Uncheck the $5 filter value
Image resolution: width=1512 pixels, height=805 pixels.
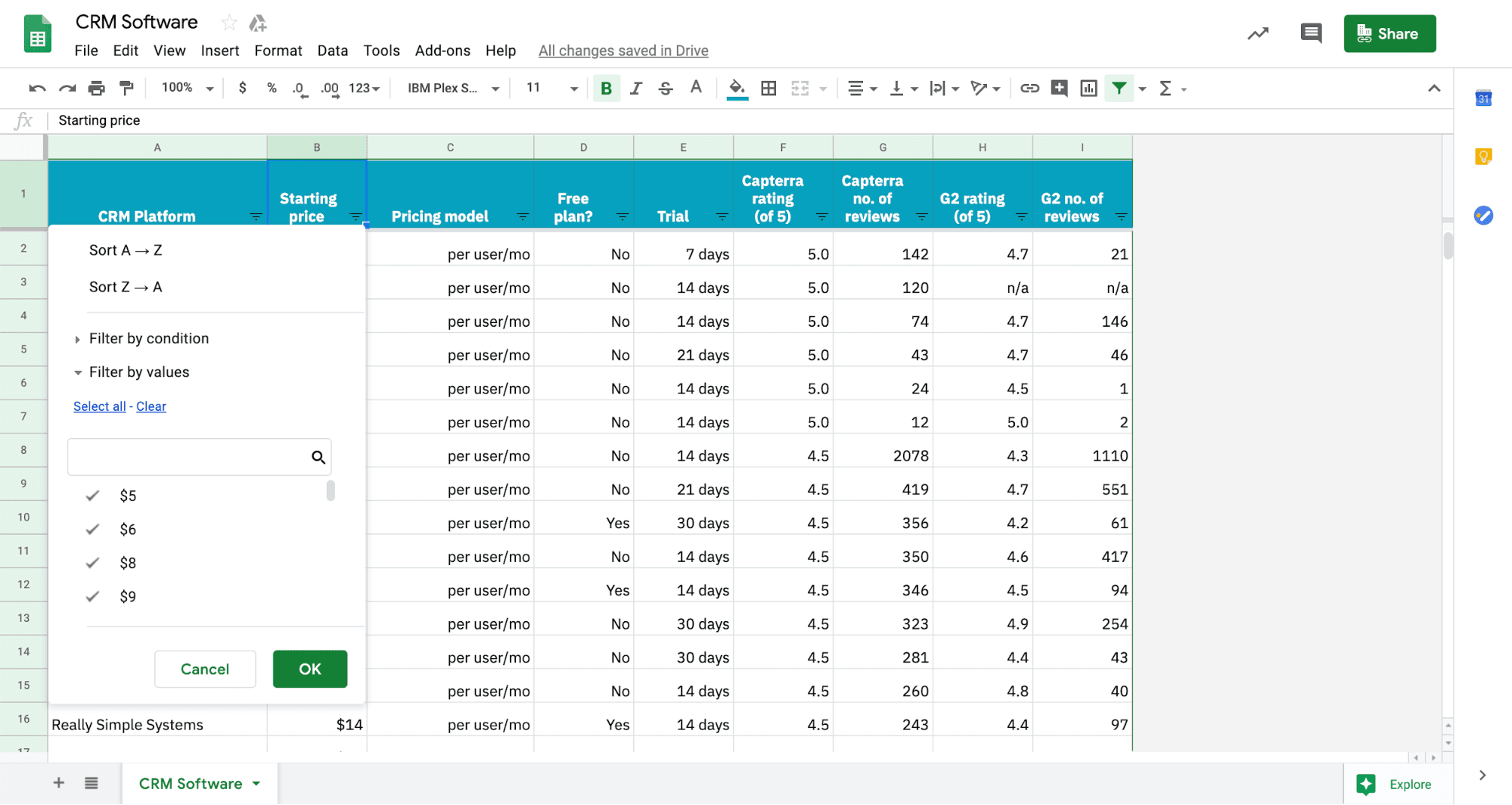(x=93, y=496)
